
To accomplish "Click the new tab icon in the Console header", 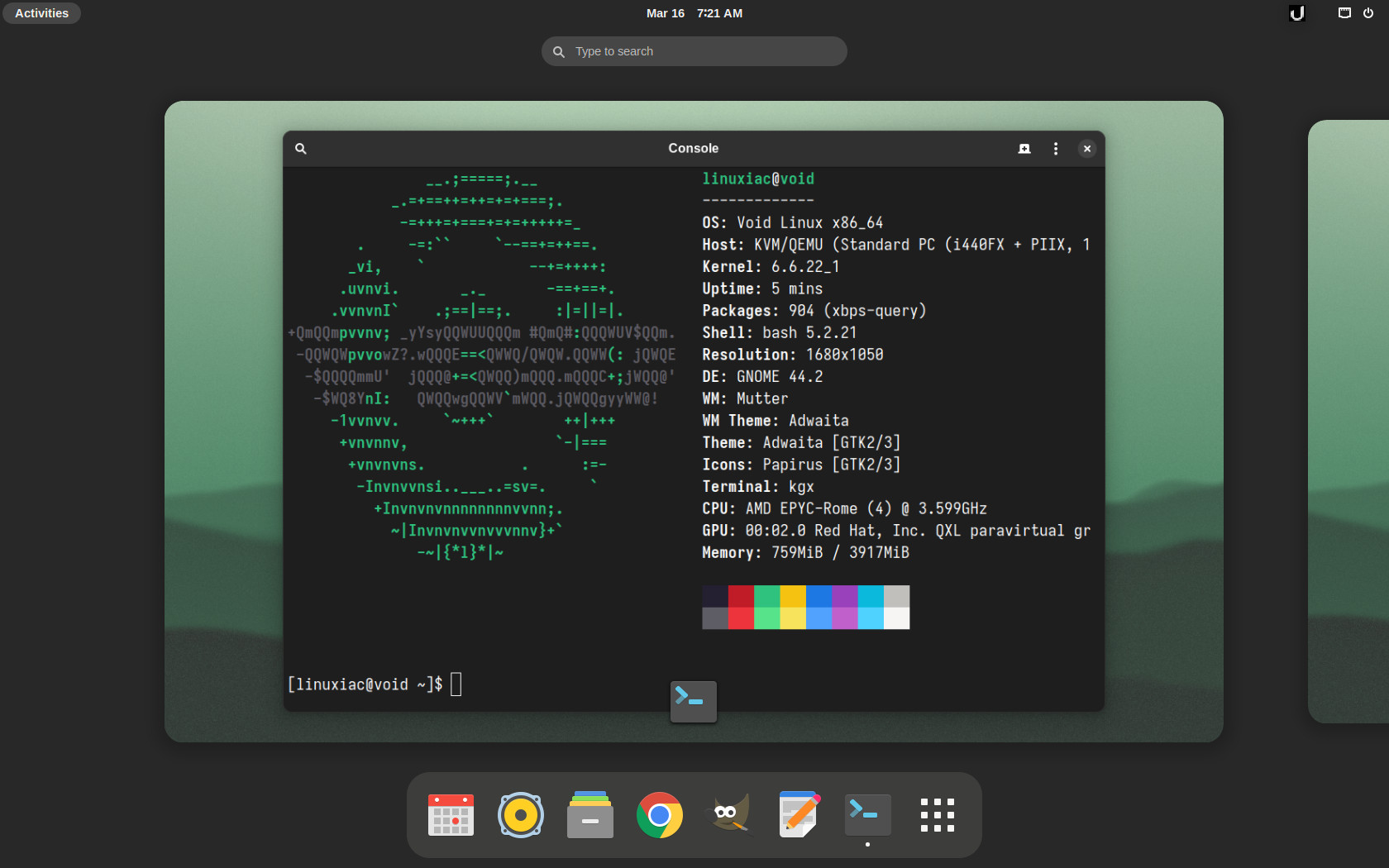I will tap(1024, 149).
